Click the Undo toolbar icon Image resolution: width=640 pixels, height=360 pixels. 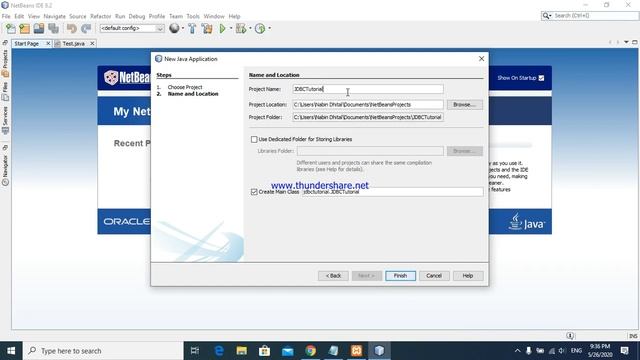pos(72,28)
